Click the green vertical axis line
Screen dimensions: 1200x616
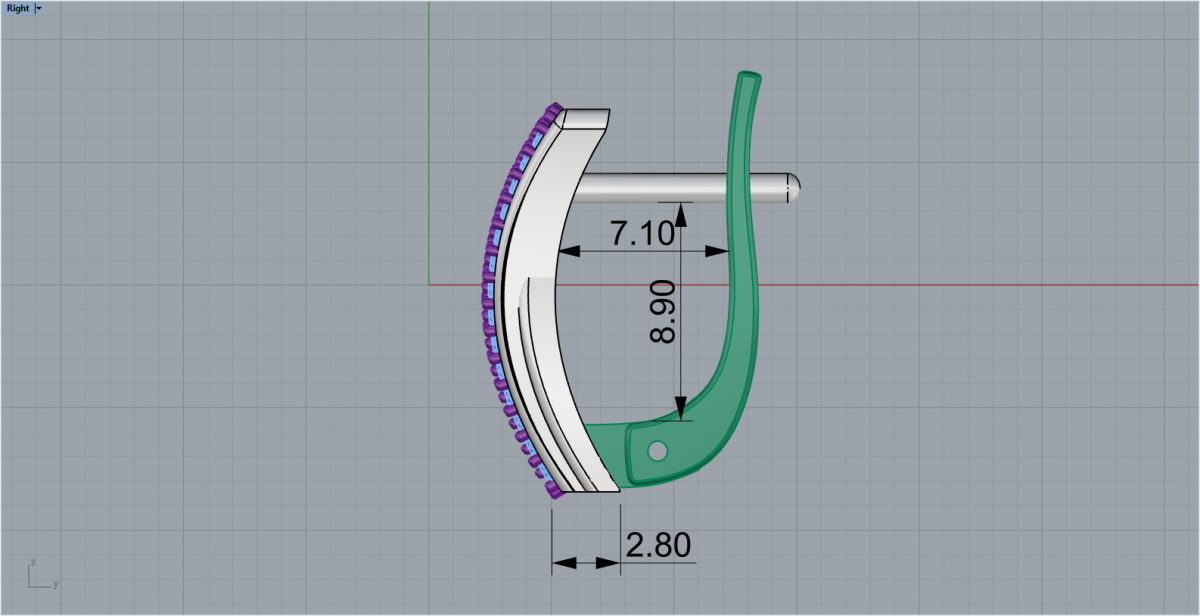428,150
